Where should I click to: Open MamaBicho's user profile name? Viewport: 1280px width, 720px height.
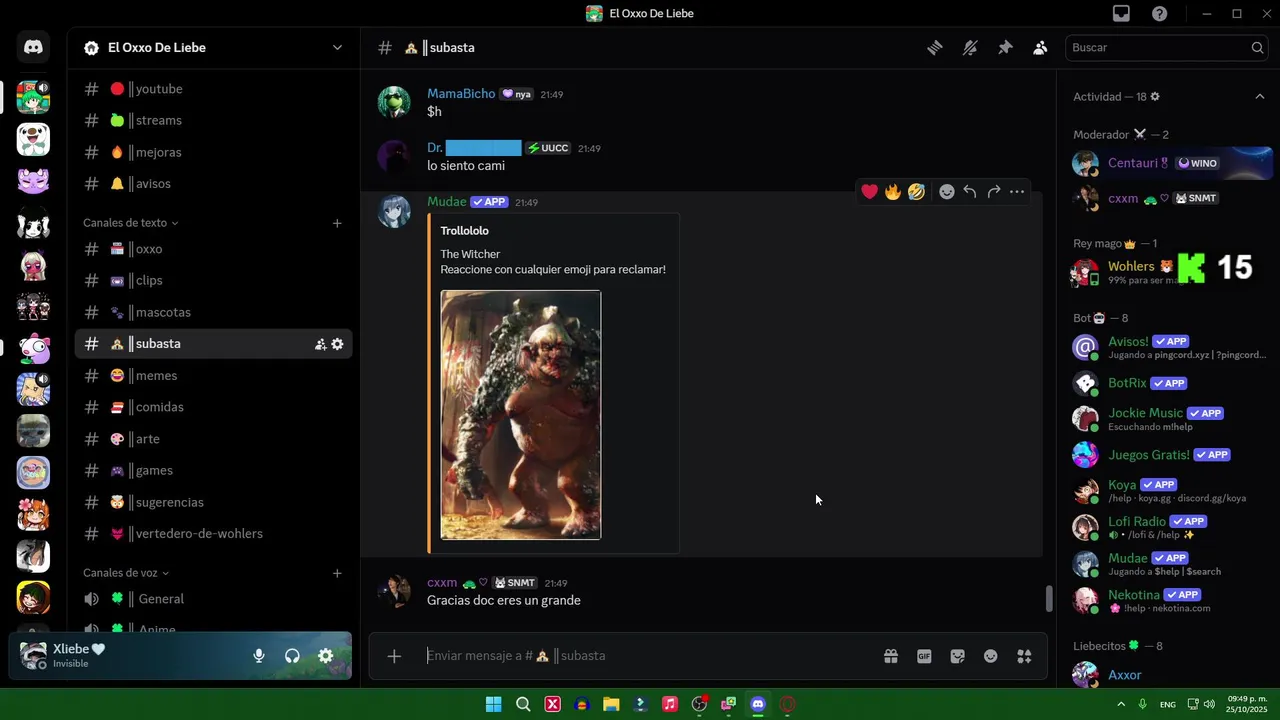pos(461,94)
